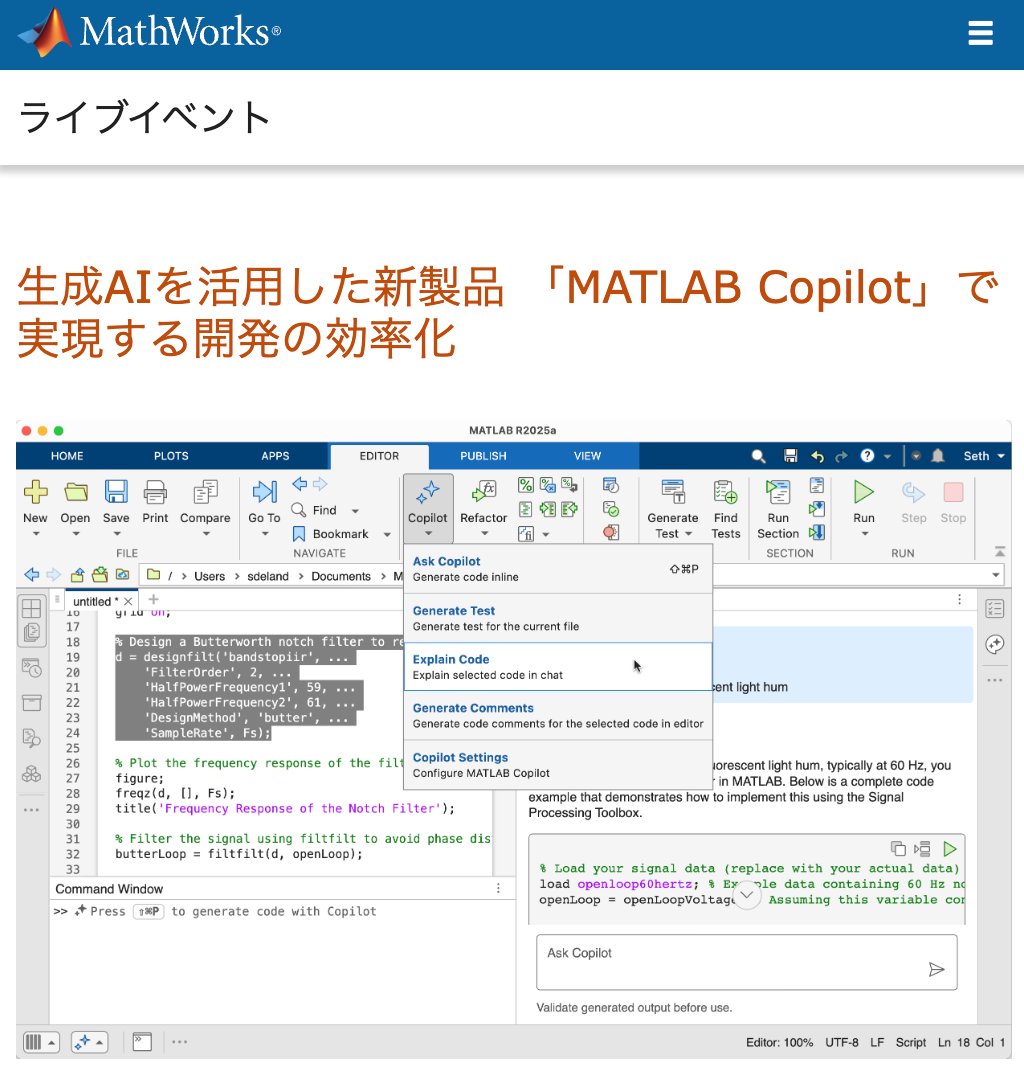
Task: Choose Generate Test menu entry
Action: [558, 618]
